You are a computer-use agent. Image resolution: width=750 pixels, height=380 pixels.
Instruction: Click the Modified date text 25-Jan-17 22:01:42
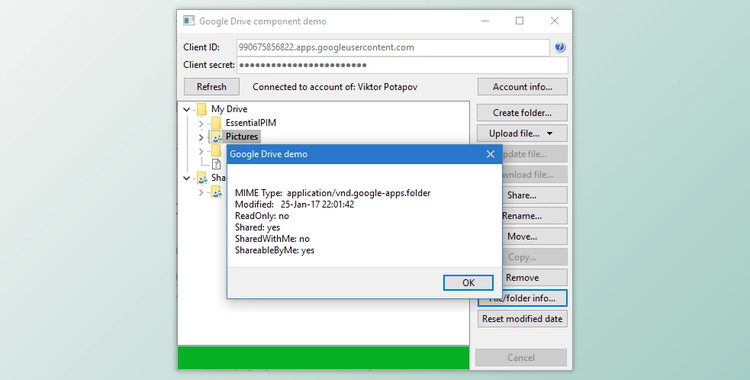pyautogui.click(x=317, y=204)
